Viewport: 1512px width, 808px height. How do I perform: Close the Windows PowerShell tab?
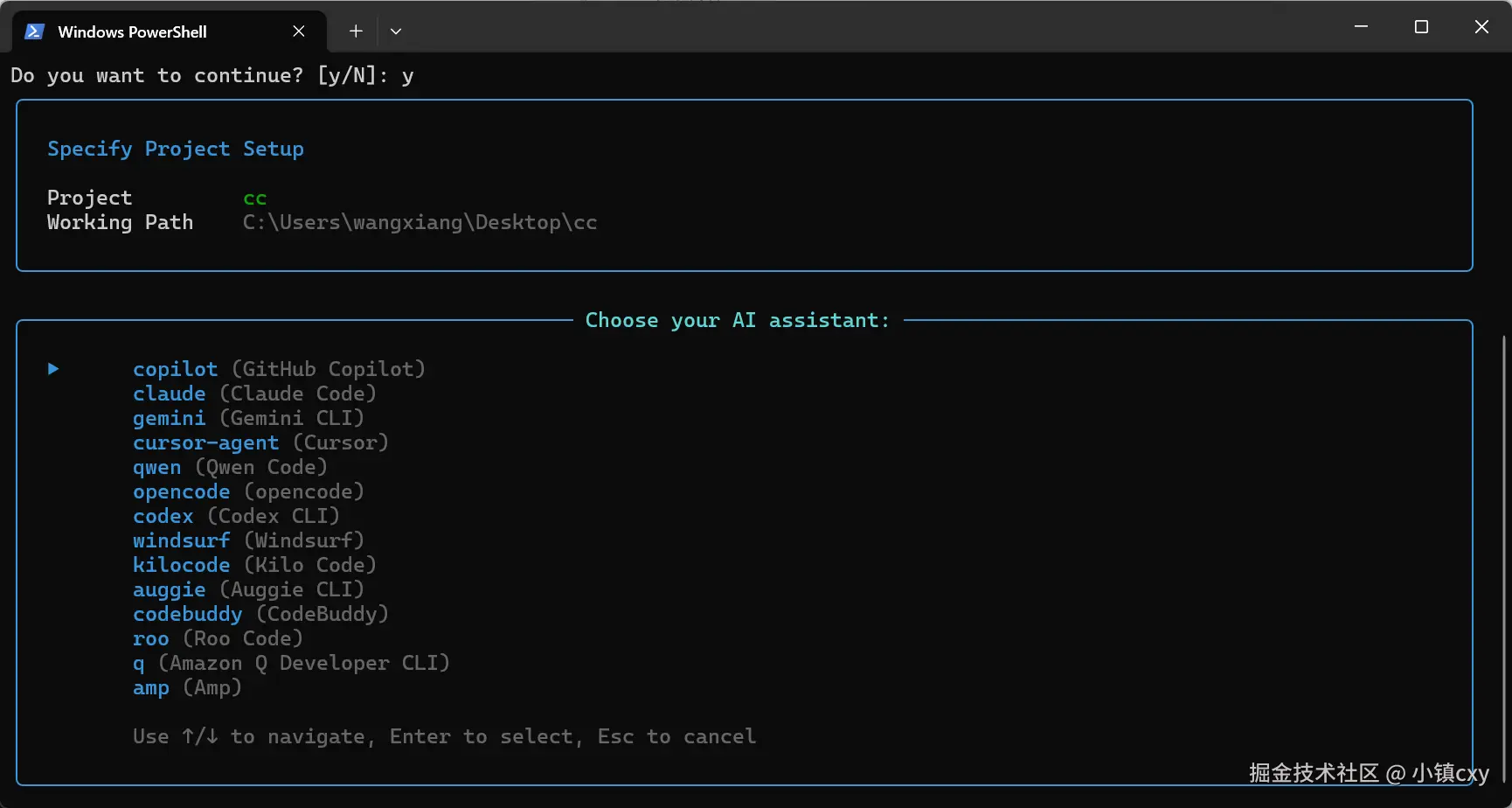tap(299, 31)
